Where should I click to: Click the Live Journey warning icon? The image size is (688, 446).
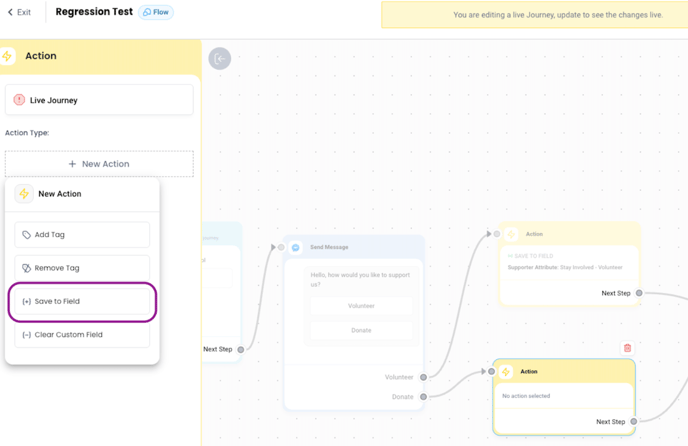click(x=19, y=100)
